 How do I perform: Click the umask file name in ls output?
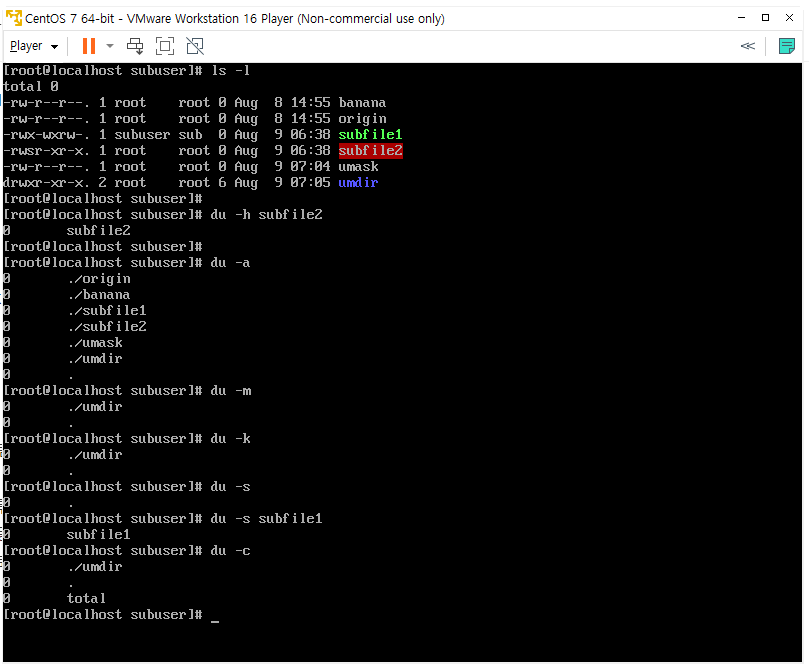[358, 167]
